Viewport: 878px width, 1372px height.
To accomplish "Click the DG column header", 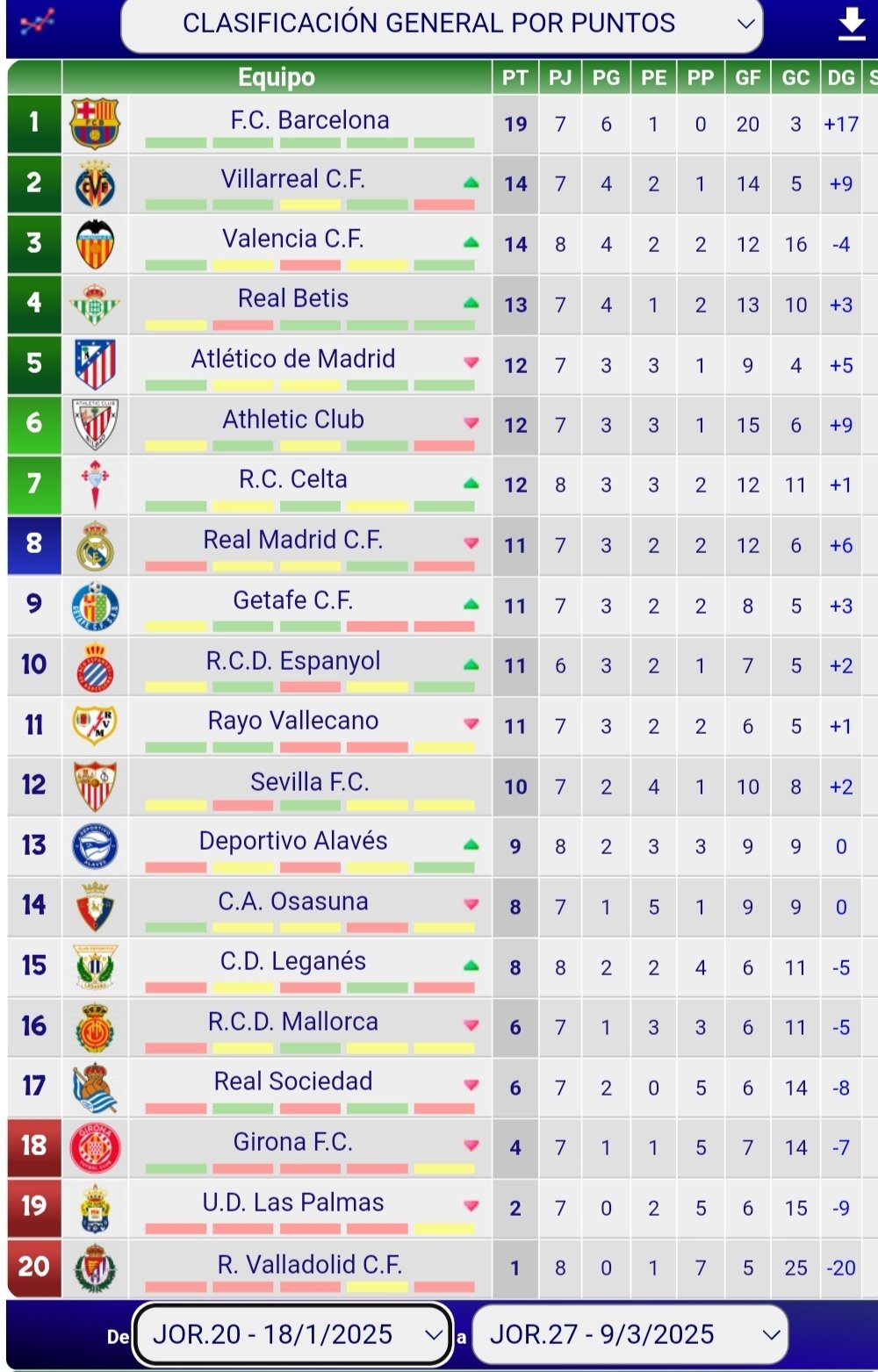I will click(840, 77).
